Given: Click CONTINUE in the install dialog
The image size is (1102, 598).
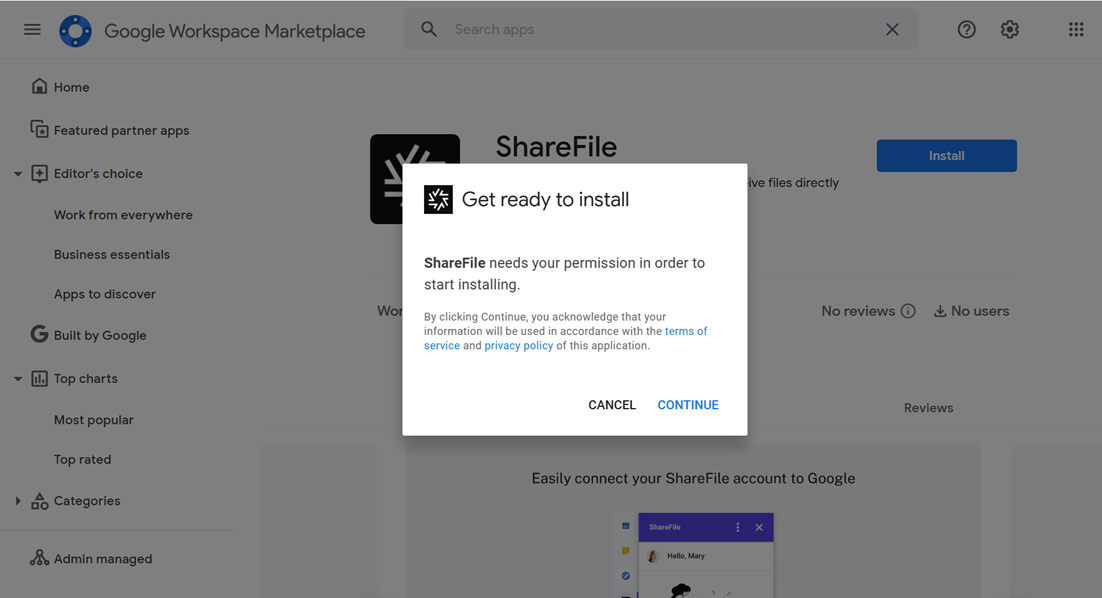Looking at the screenshot, I should pyautogui.click(x=687, y=405).
